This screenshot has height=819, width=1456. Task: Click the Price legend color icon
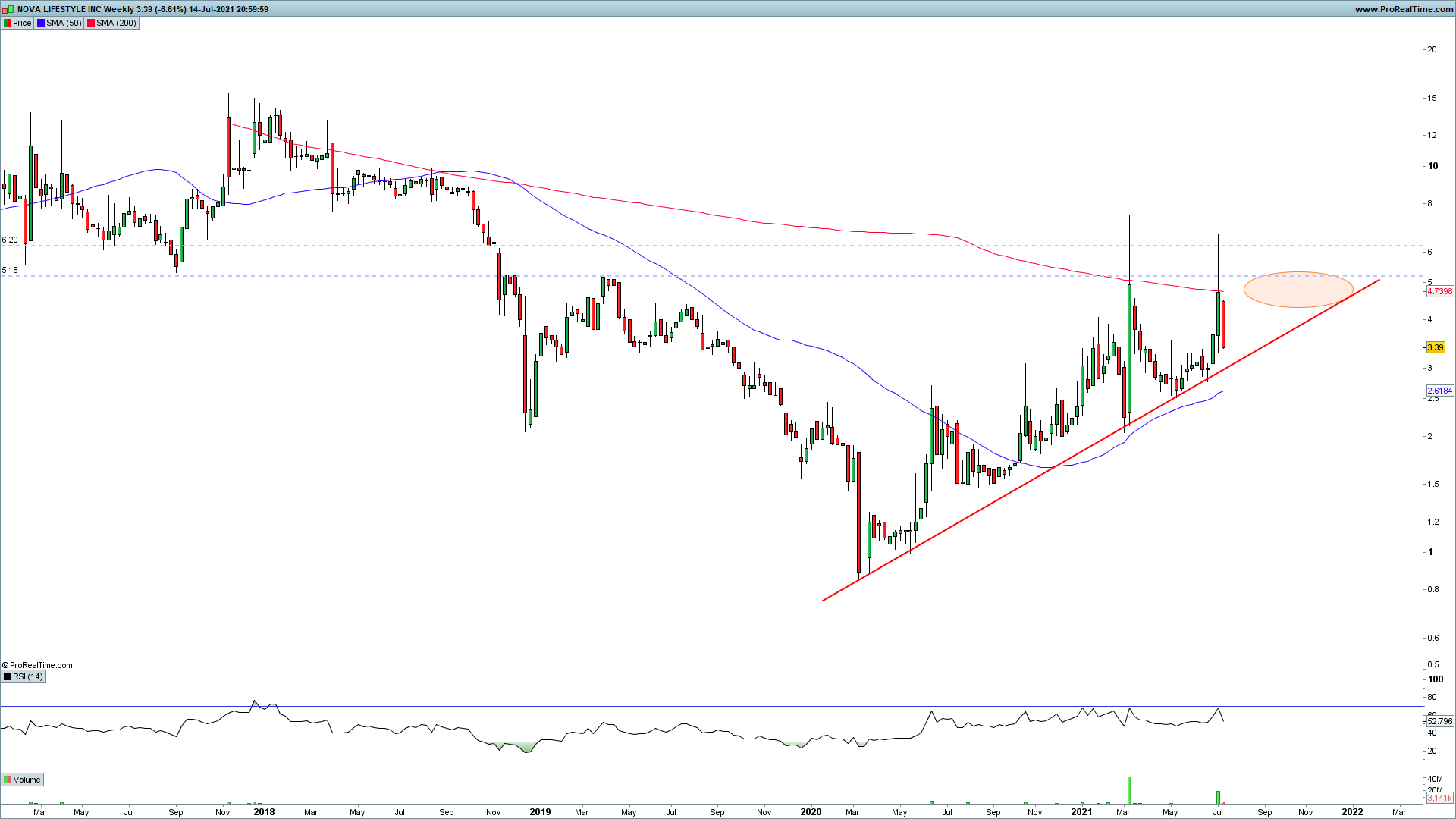point(8,23)
